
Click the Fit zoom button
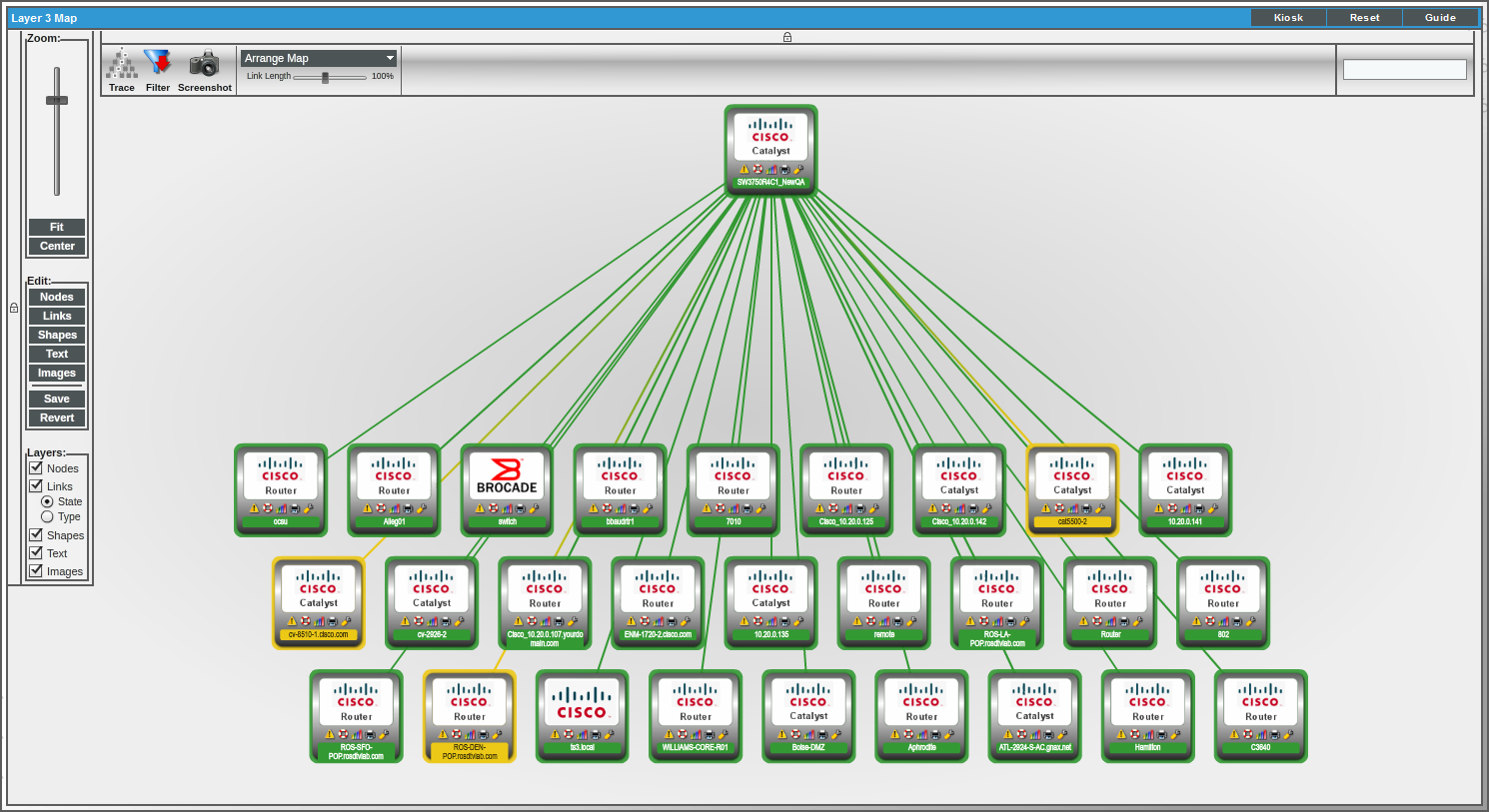coord(57,227)
